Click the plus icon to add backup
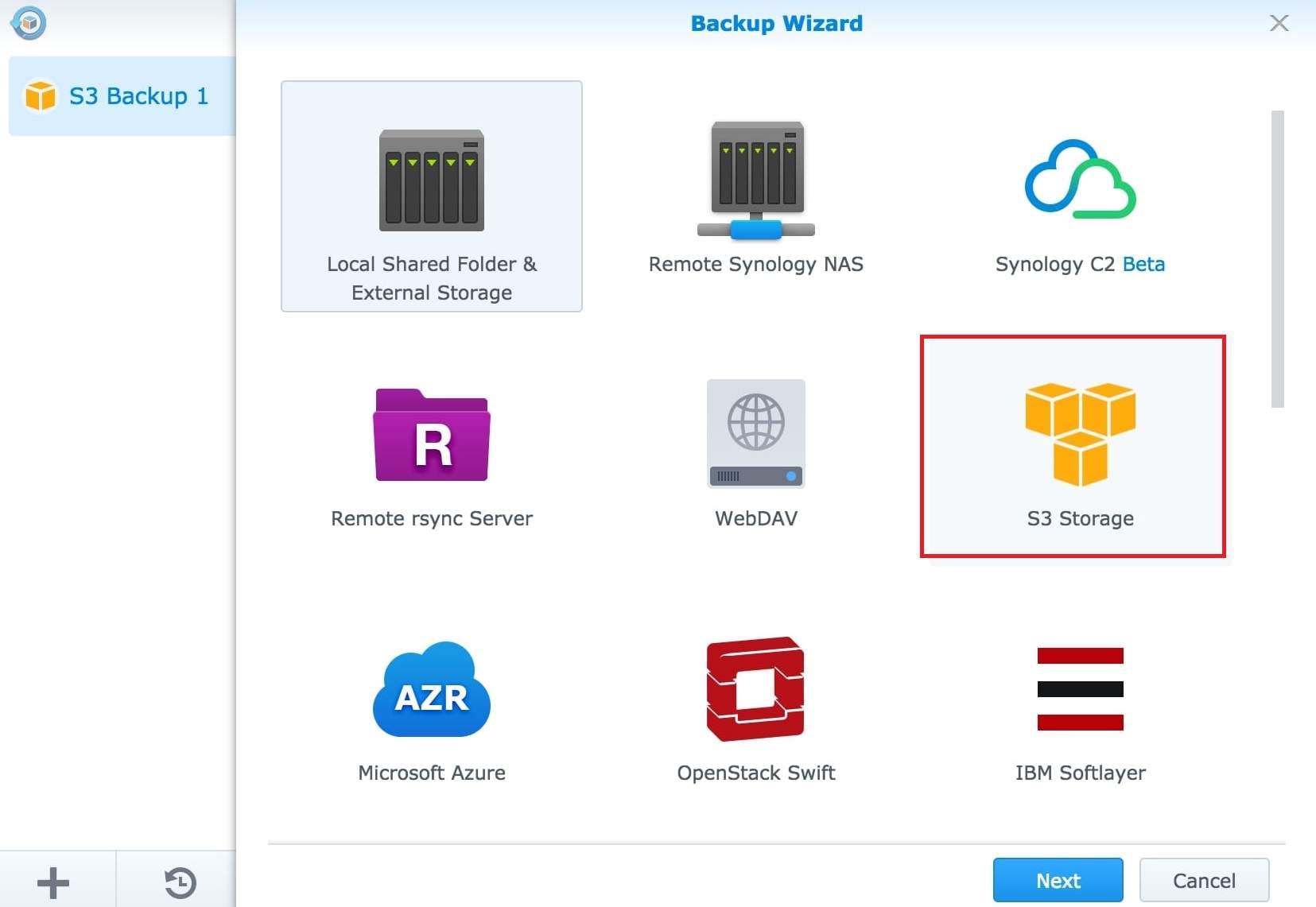 click(53, 882)
